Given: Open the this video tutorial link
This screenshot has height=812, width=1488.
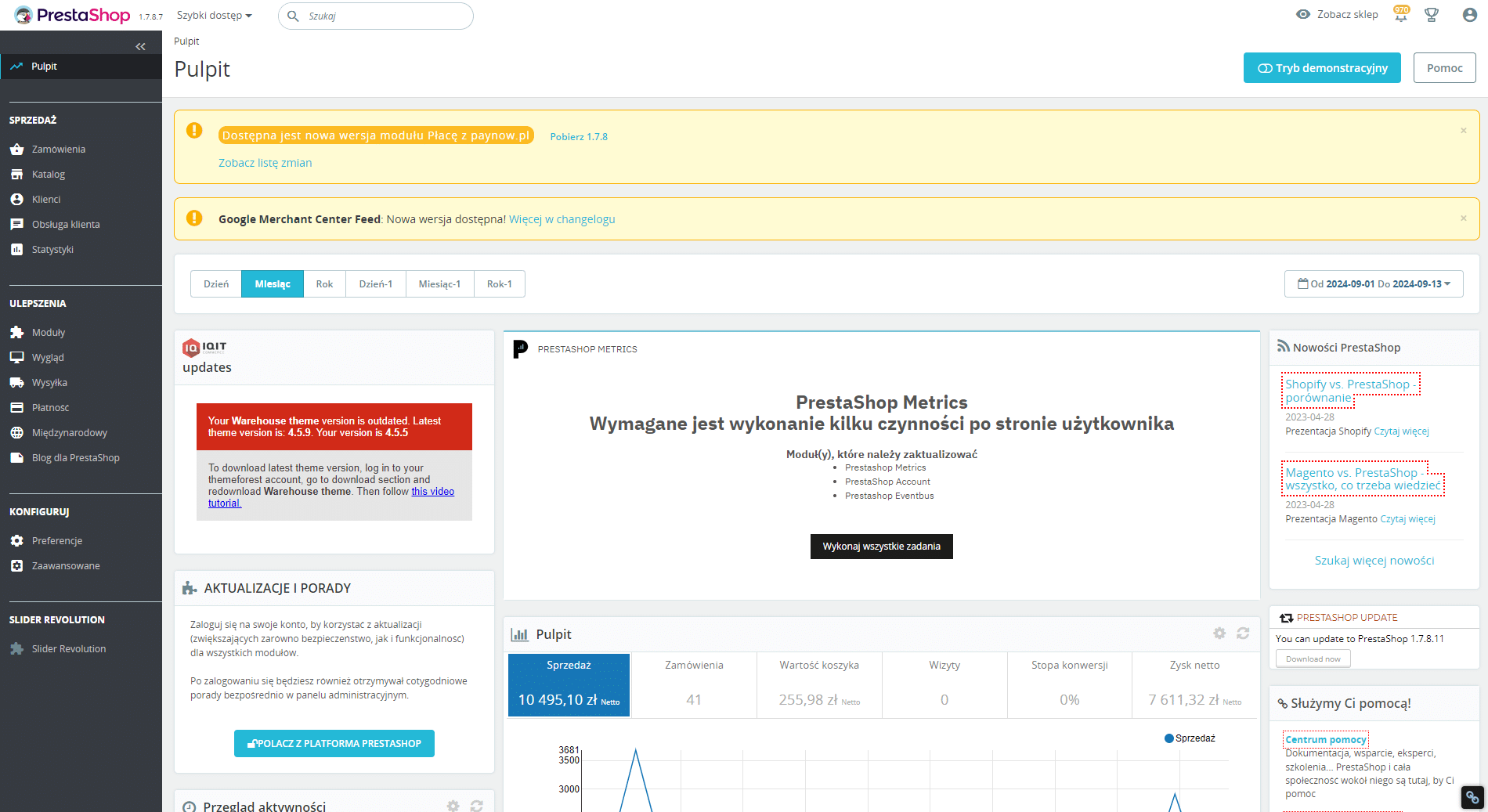Looking at the screenshot, I should click(331, 497).
